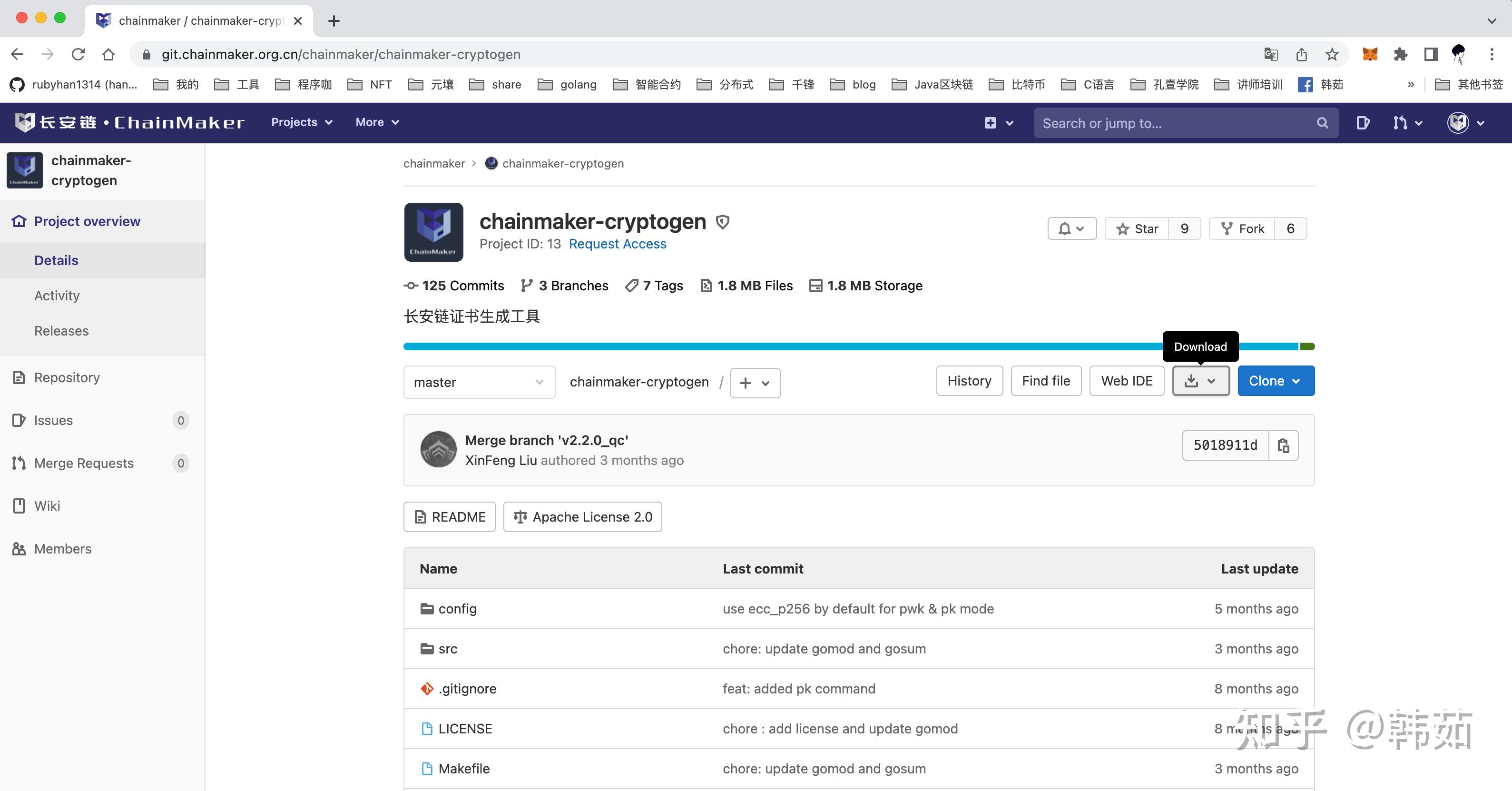The height and width of the screenshot is (791, 1512).
Task: Click the Request Access link
Action: [x=618, y=244]
